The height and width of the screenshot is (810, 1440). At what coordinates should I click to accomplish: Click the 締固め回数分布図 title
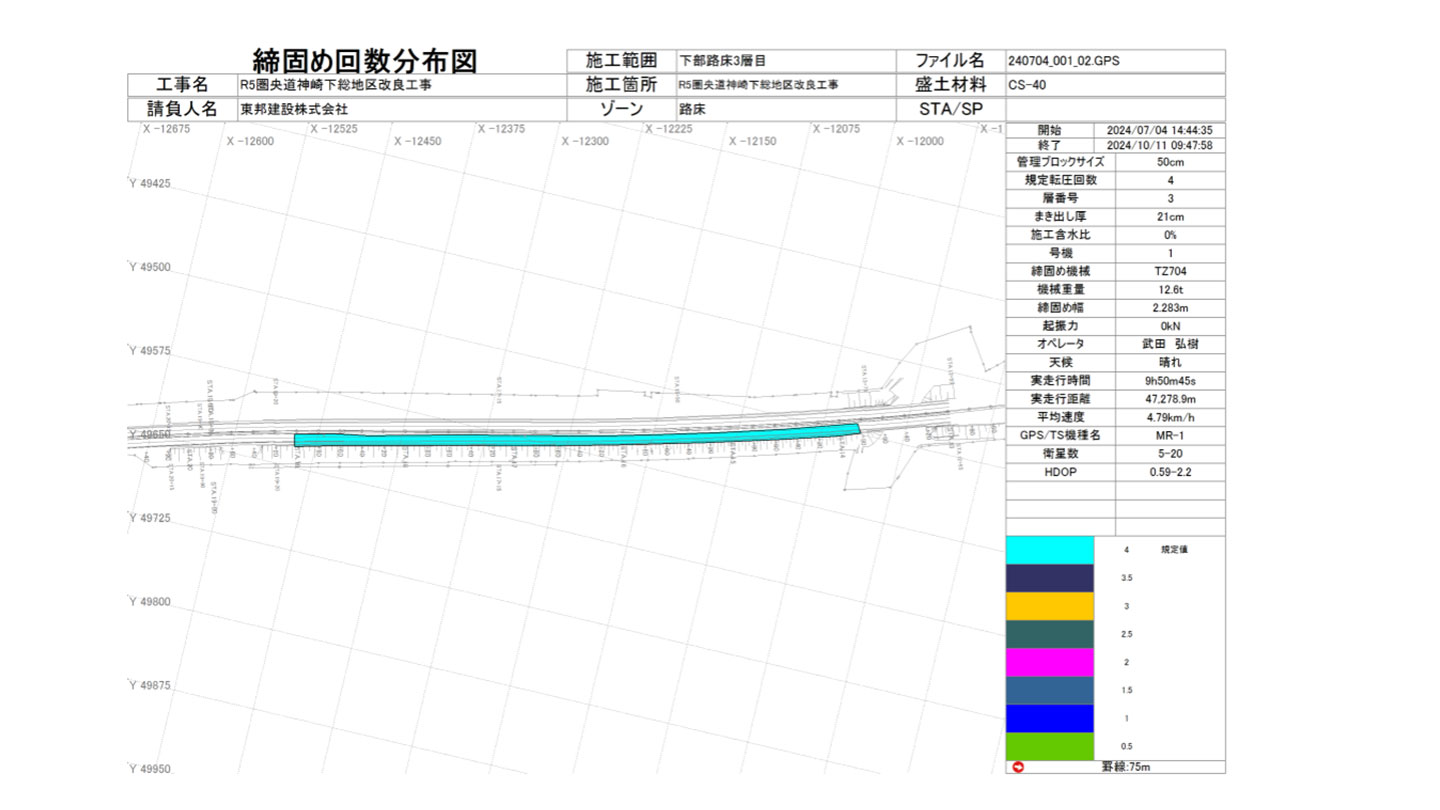[364, 61]
